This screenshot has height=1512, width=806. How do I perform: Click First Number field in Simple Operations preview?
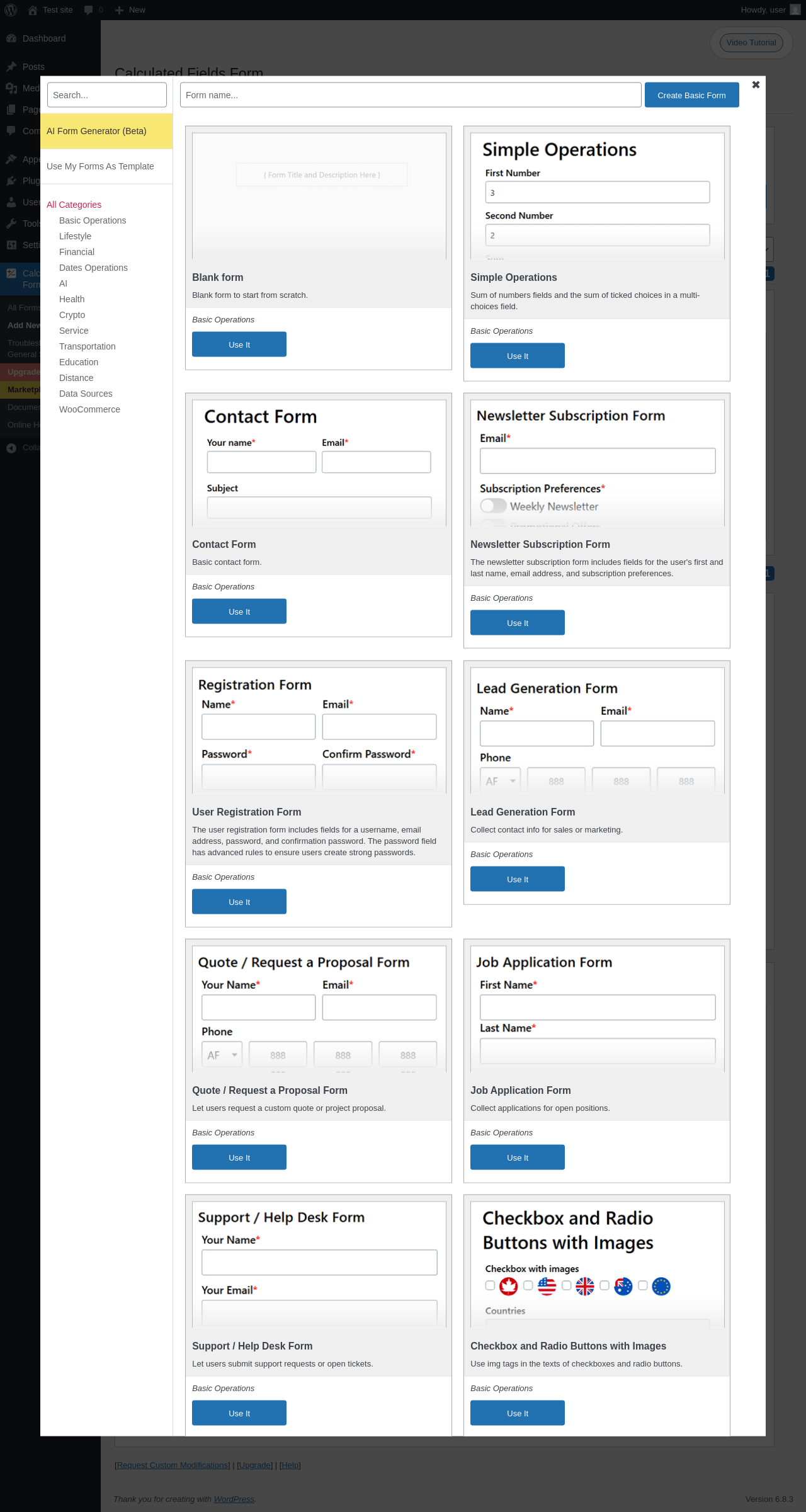(598, 193)
